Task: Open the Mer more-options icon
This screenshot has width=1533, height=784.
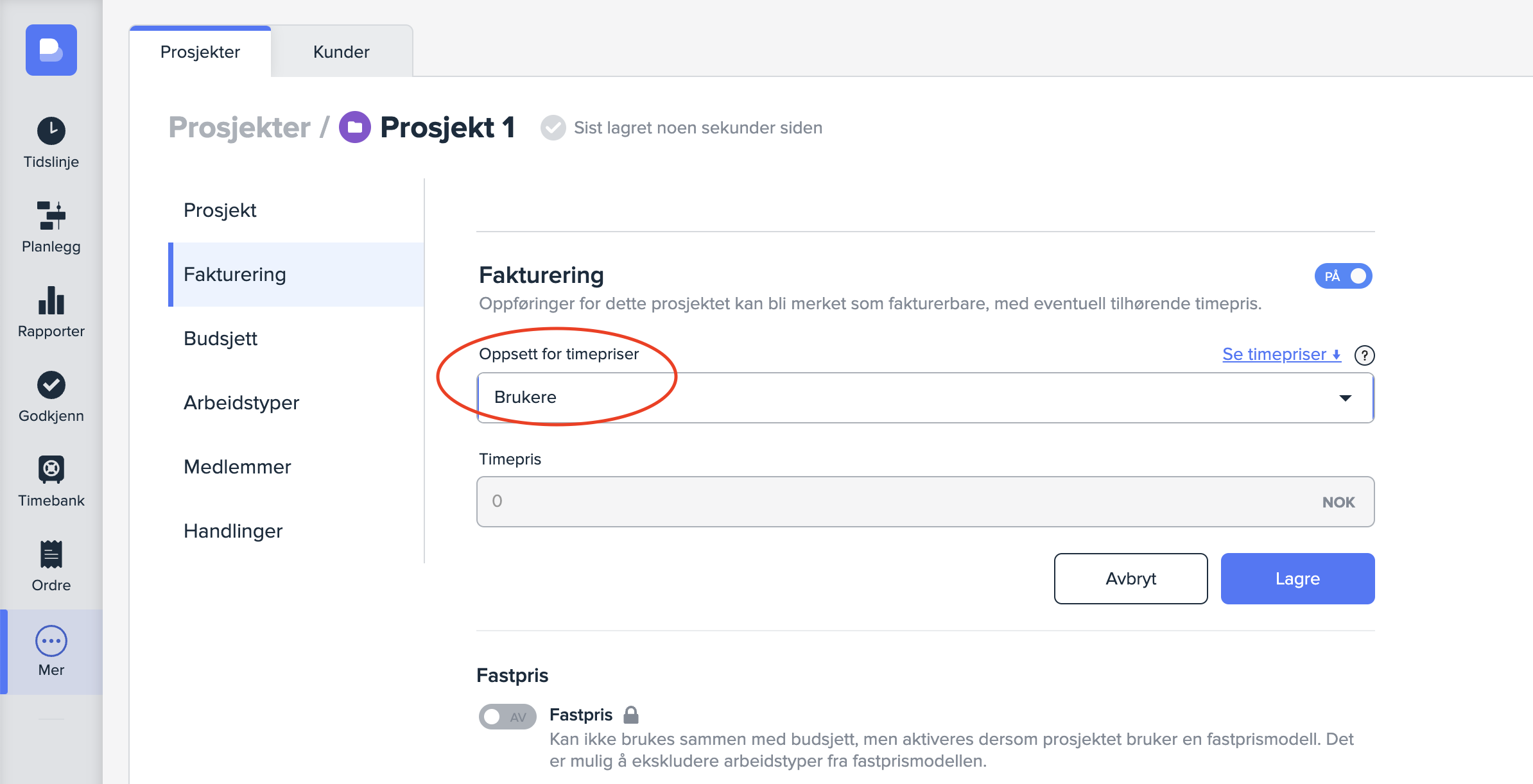Action: (x=51, y=641)
